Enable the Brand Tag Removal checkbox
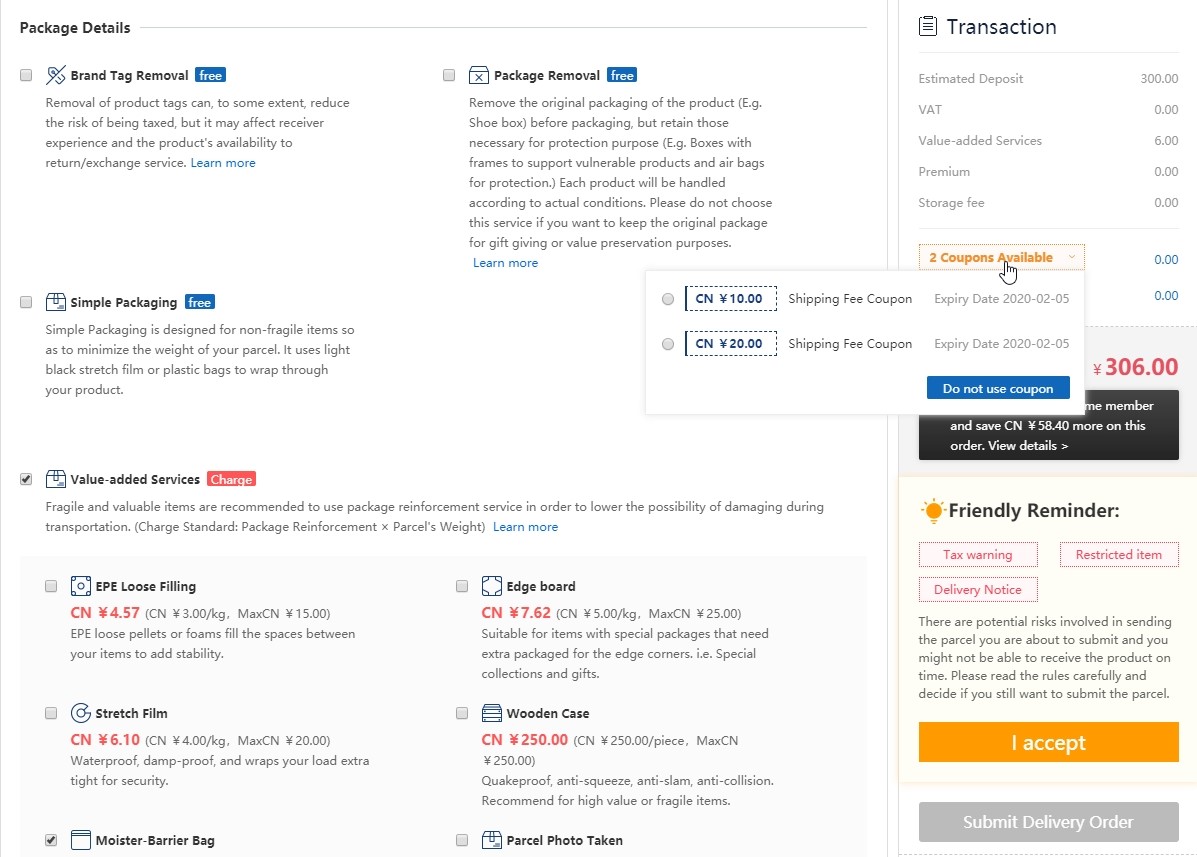The width and height of the screenshot is (1197, 857). [26, 75]
